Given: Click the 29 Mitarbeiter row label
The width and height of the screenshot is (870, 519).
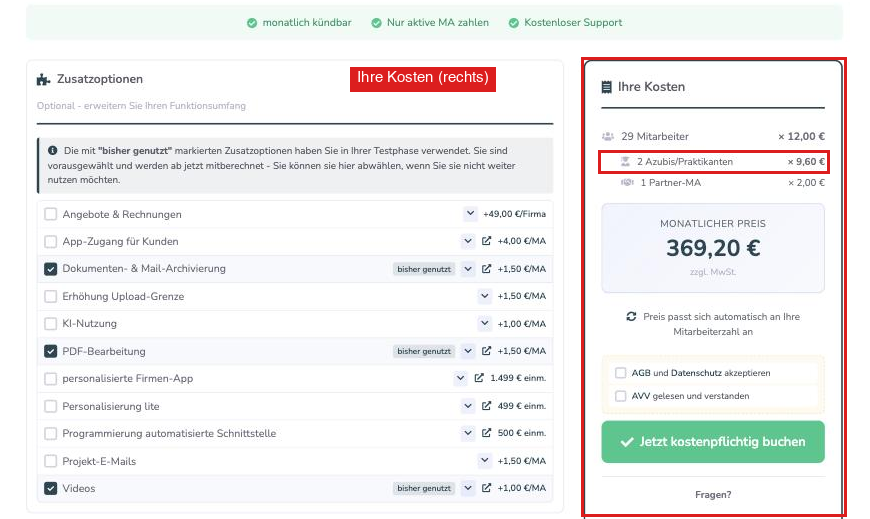Looking at the screenshot, I should (x=655, y=137).
